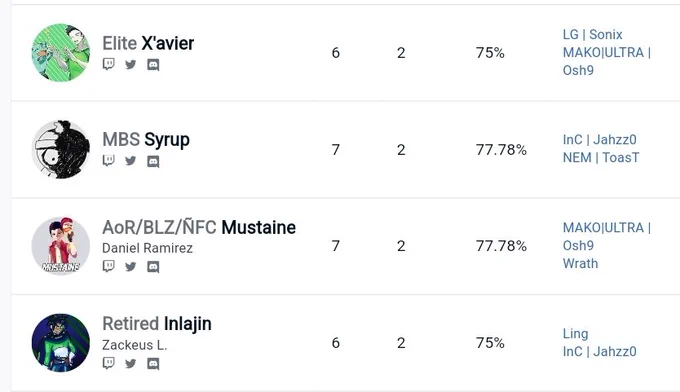The height and width of the screenshot is (392, 680).
Task: Open Mustaine's Twitch icon
Action: coord(108,266)
